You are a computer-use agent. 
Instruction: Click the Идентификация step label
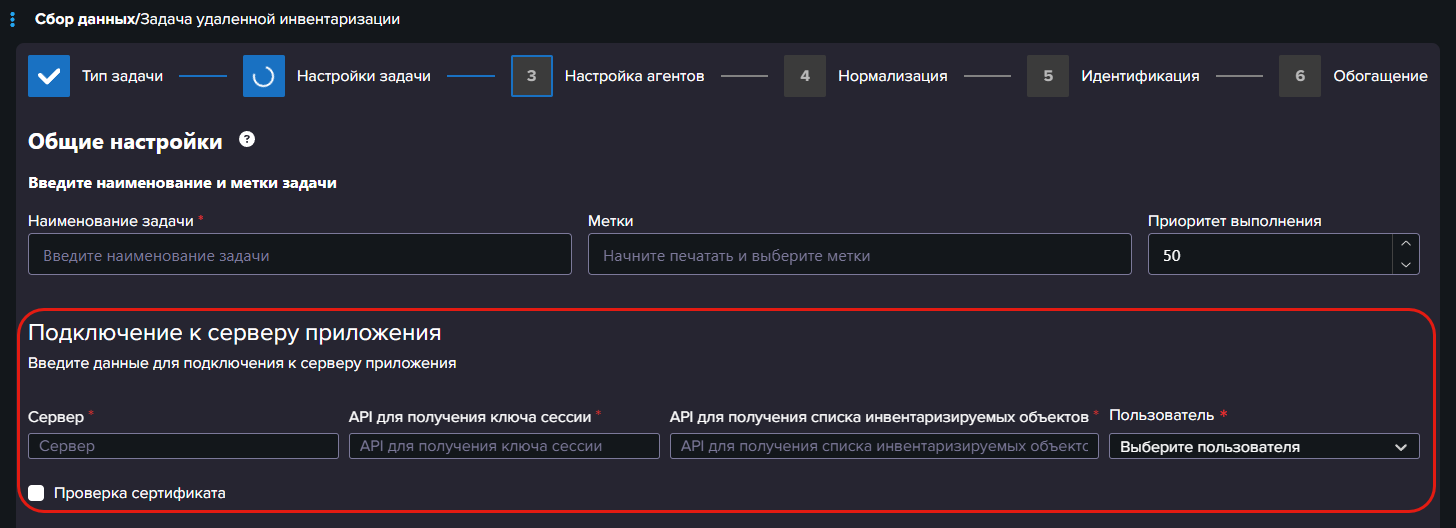point(1139,76)
